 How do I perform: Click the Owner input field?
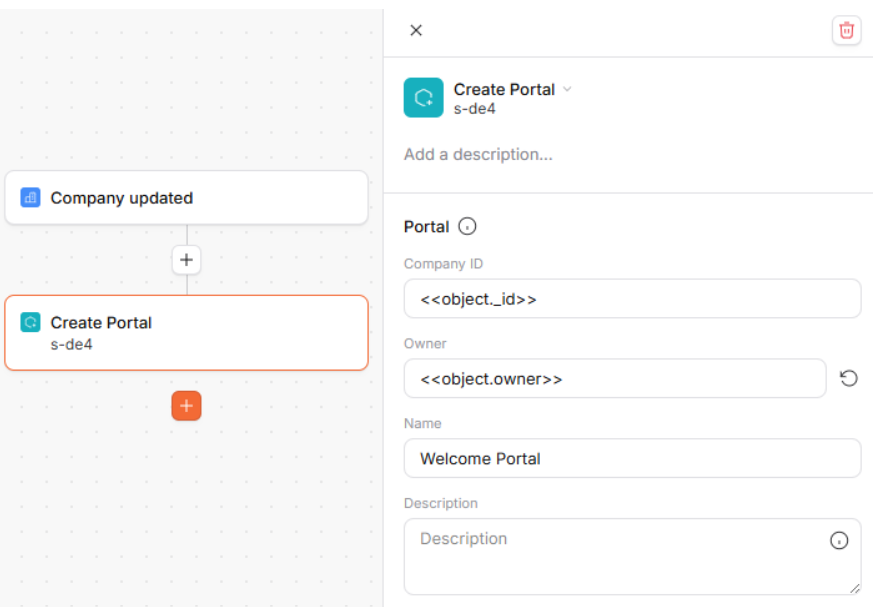coord(615,379)
